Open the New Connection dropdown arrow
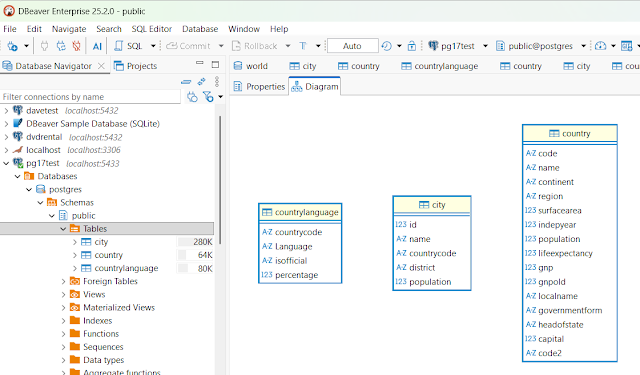 click(26, 46)
